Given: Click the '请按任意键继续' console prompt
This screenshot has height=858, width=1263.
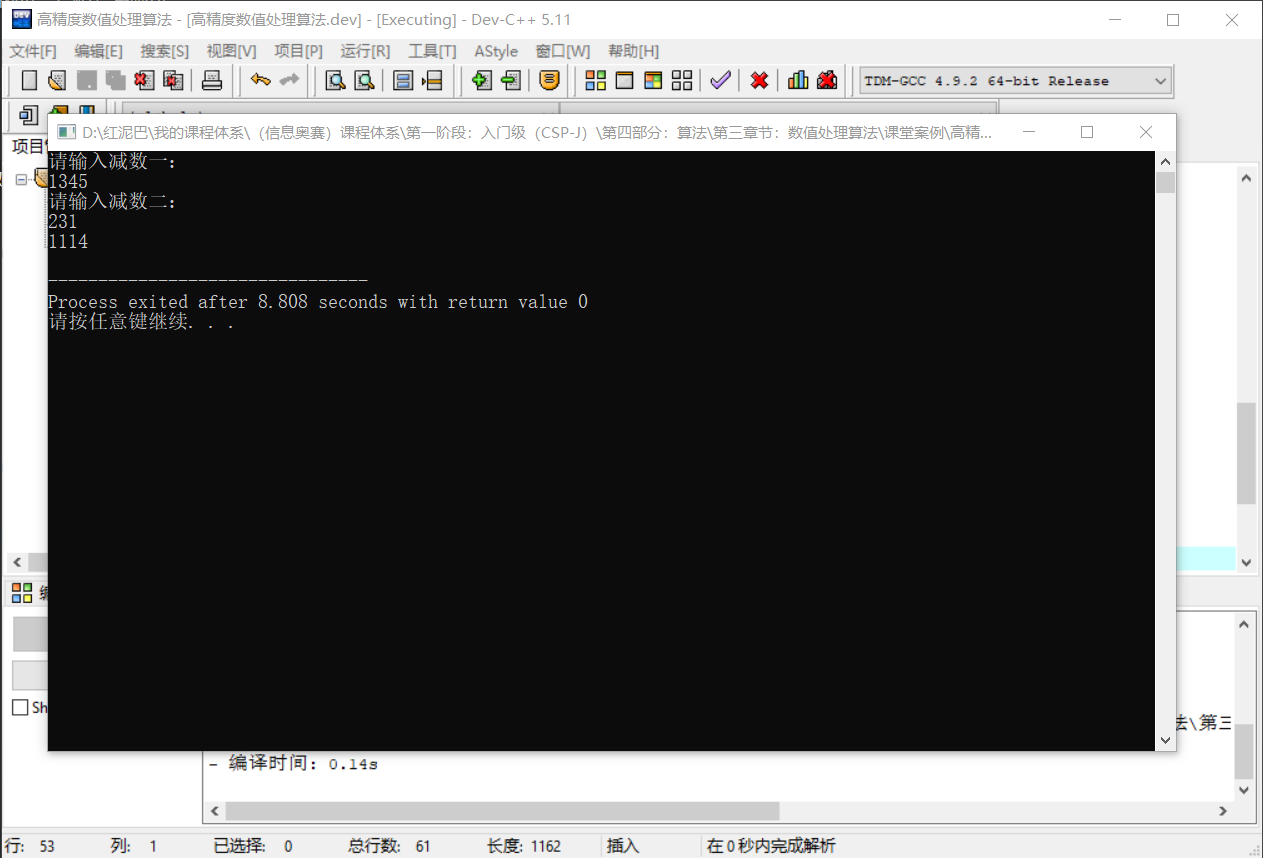Looking at the screenshot, I should tap(141, 322).
